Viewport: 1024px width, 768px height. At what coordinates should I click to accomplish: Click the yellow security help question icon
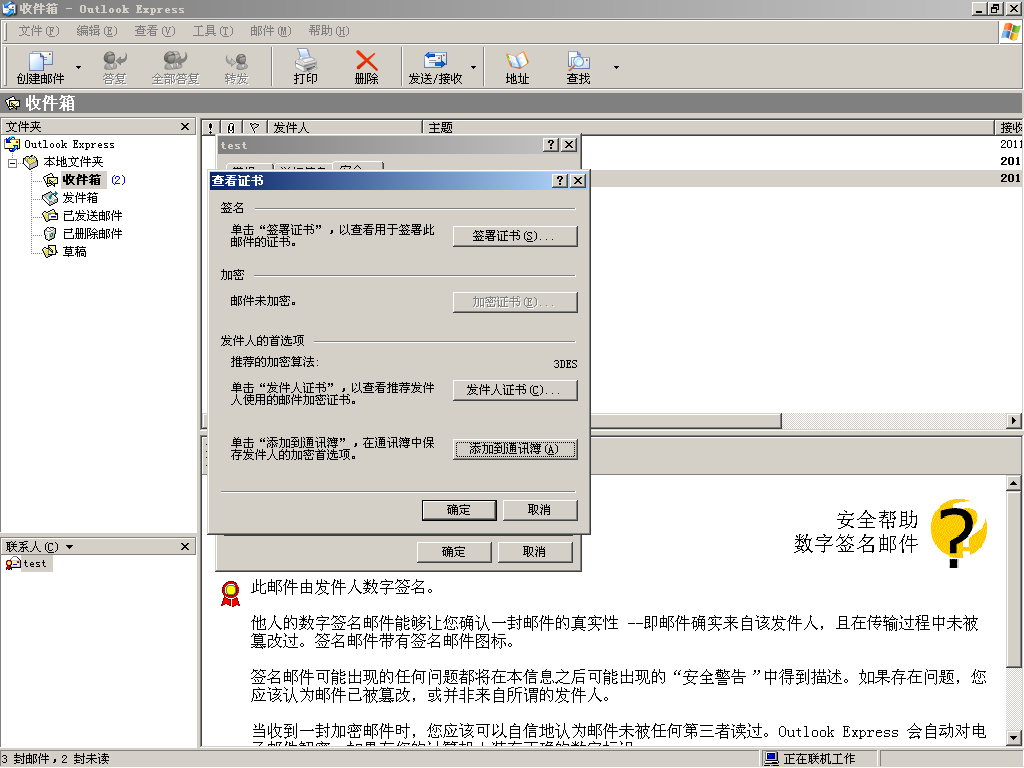(958, 533)
